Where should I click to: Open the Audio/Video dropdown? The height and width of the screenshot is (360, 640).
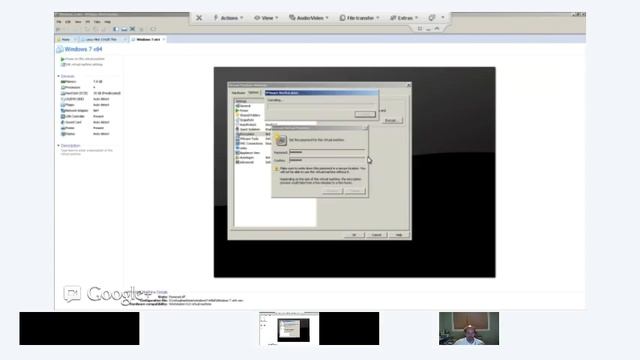(309, 18)
